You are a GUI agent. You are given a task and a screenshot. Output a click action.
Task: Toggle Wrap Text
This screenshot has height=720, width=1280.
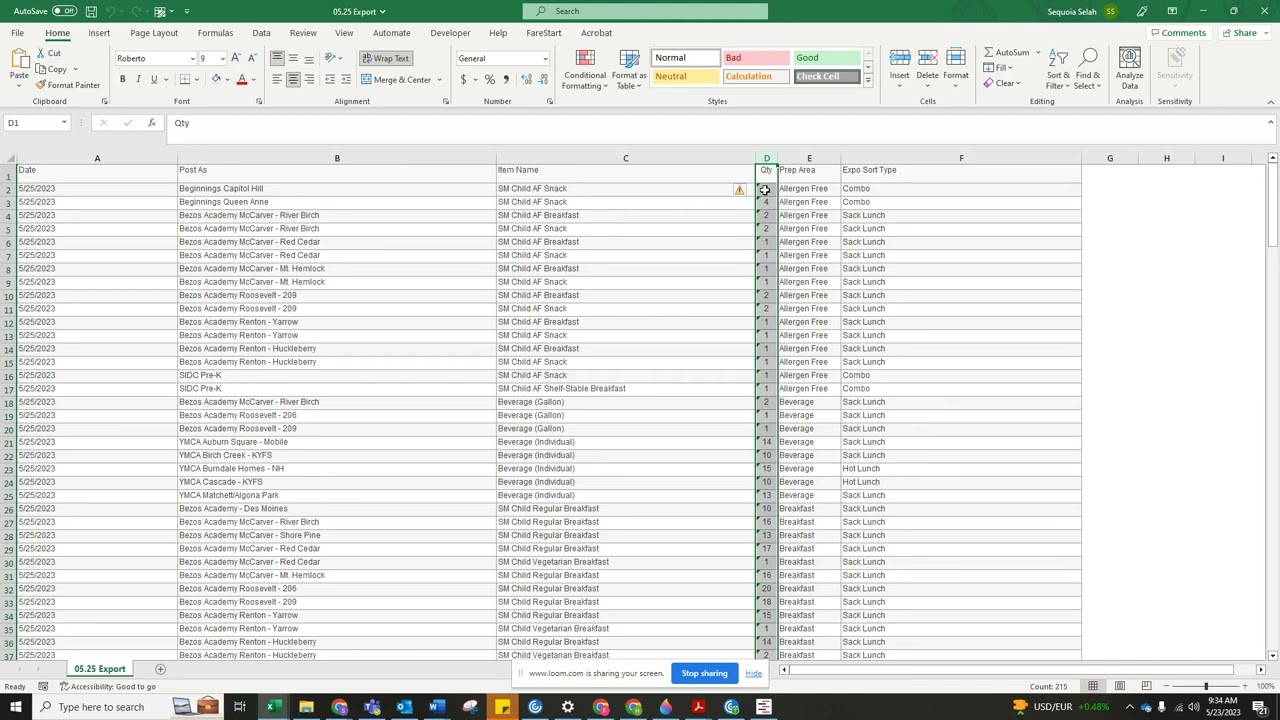[385, 58]
